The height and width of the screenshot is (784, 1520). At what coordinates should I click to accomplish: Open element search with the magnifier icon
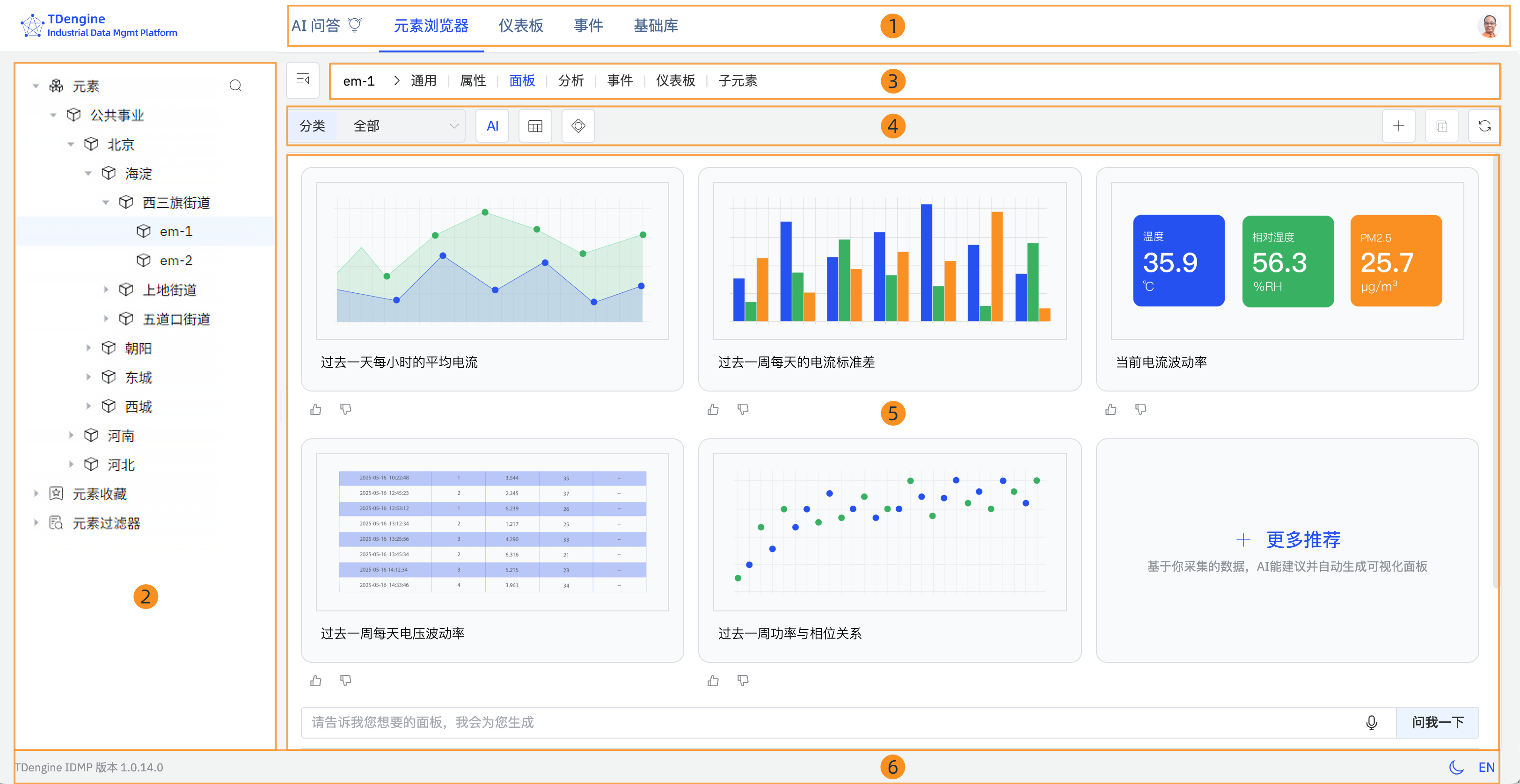tap(235, 85)
